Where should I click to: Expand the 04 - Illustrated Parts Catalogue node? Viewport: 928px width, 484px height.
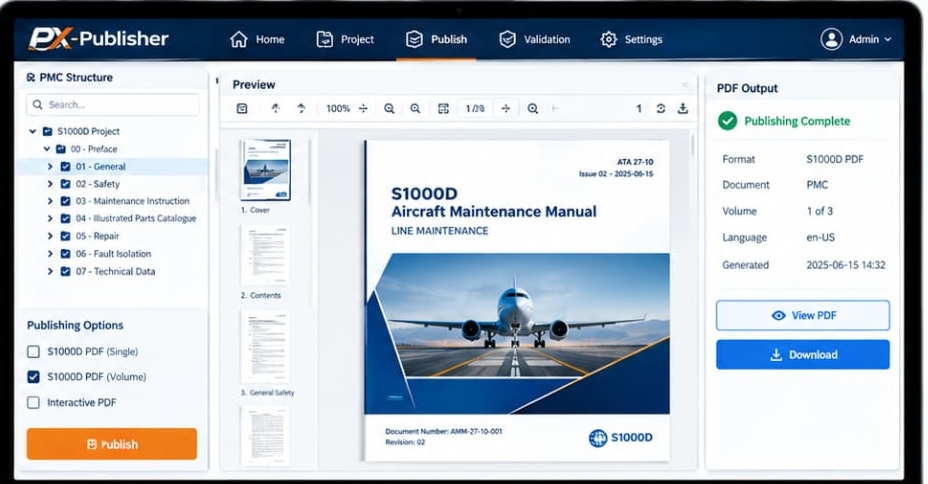click(x=50, y=218)
